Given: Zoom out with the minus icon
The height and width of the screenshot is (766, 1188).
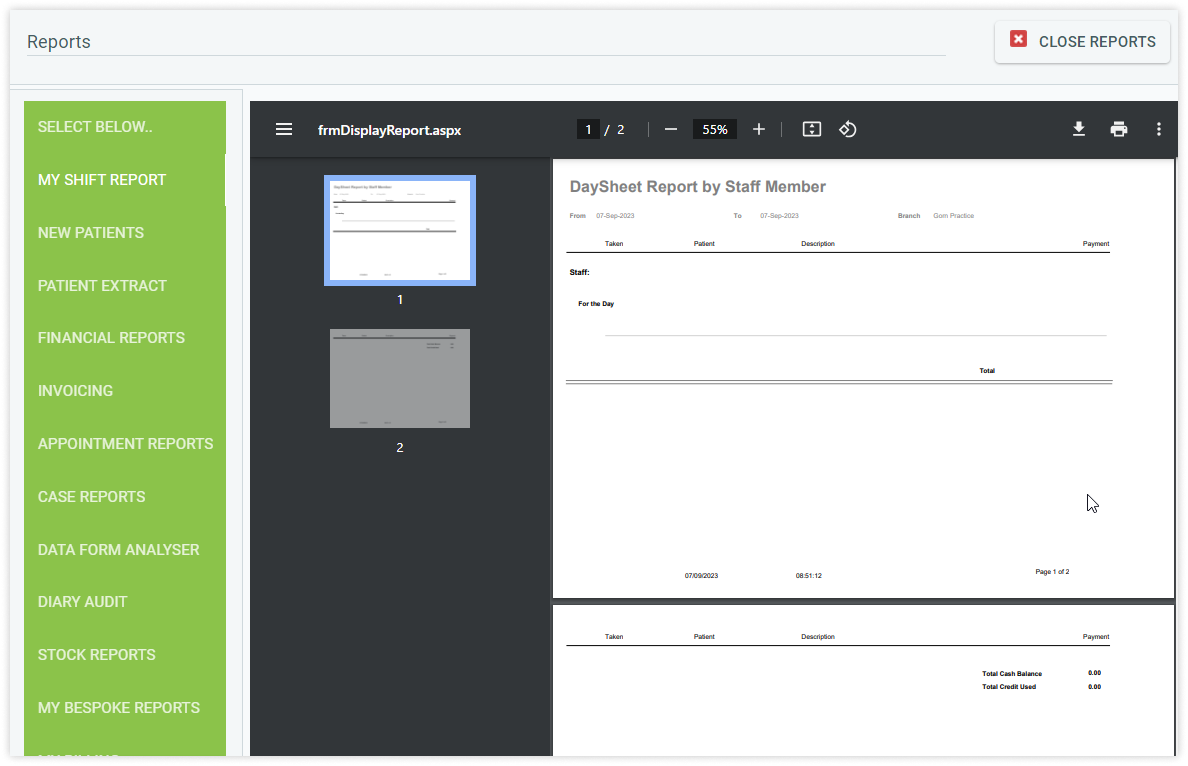Looking at the screenshot, I should (671, 130).
